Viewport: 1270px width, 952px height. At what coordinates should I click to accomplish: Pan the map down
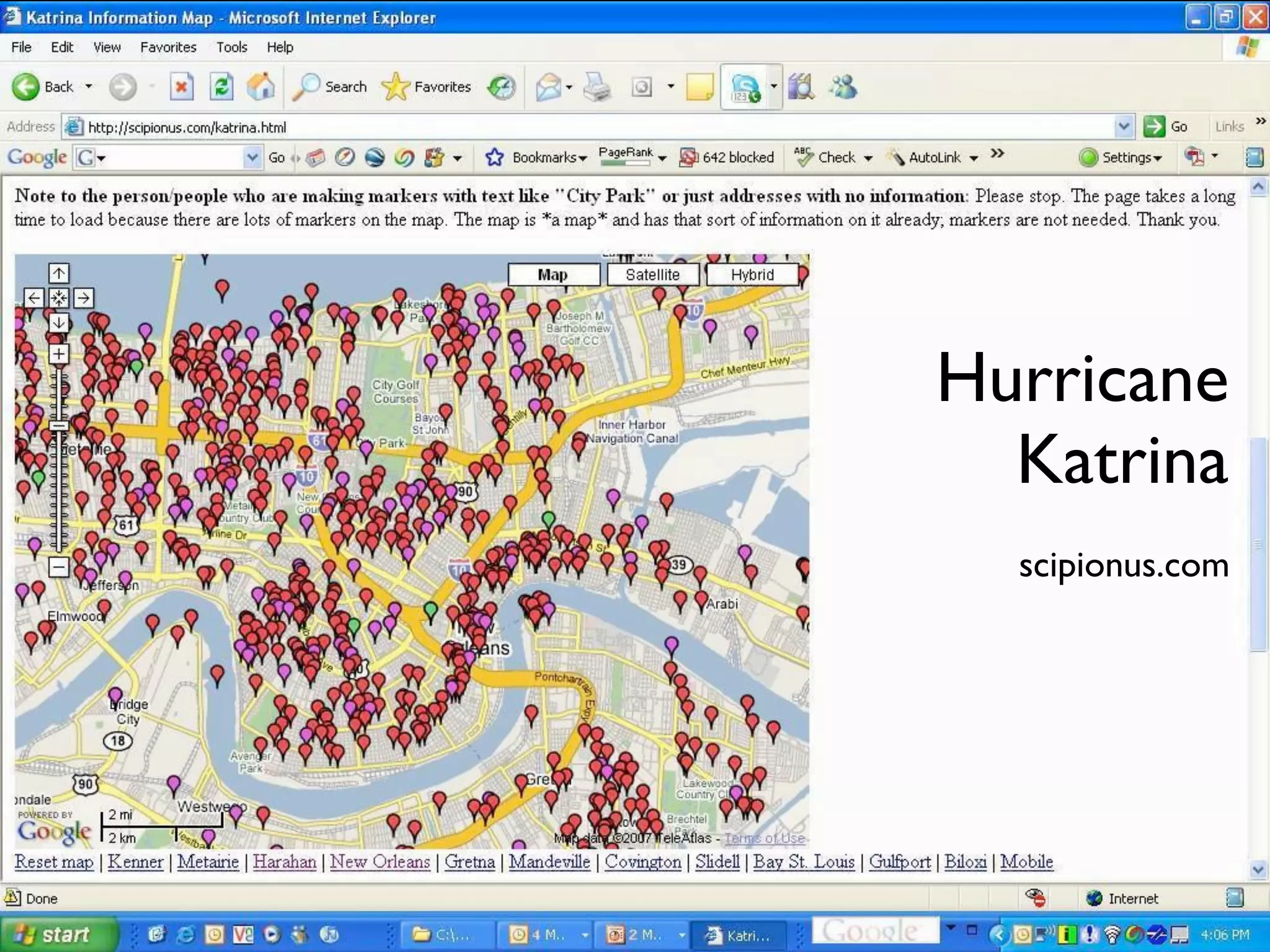(59, 322)
